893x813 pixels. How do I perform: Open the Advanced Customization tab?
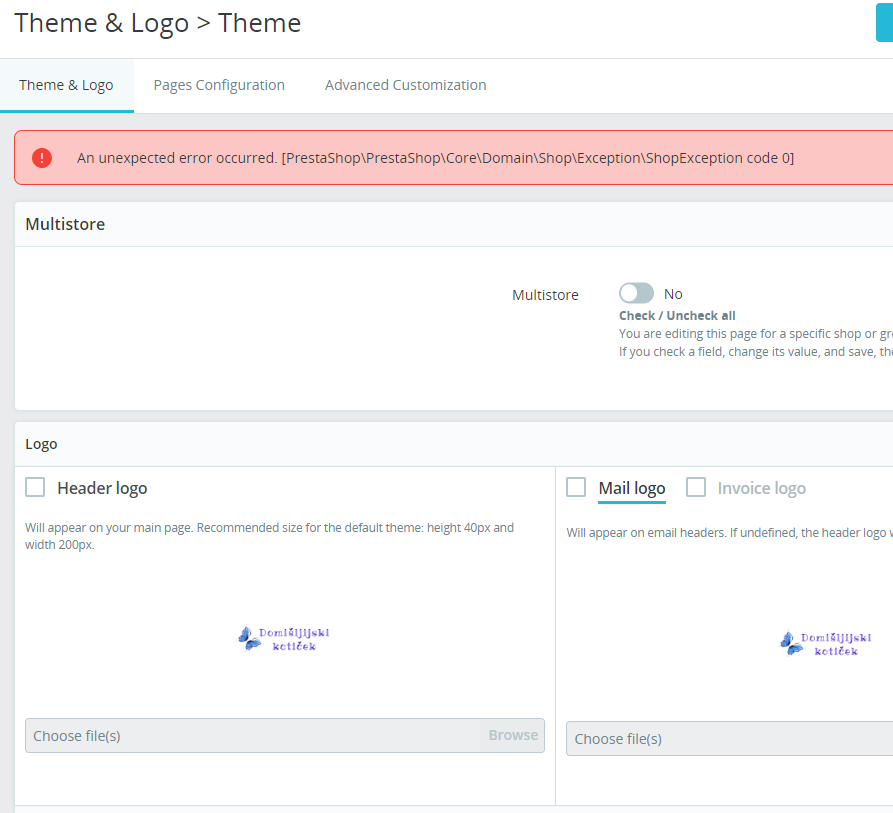[x=405, y=85]
